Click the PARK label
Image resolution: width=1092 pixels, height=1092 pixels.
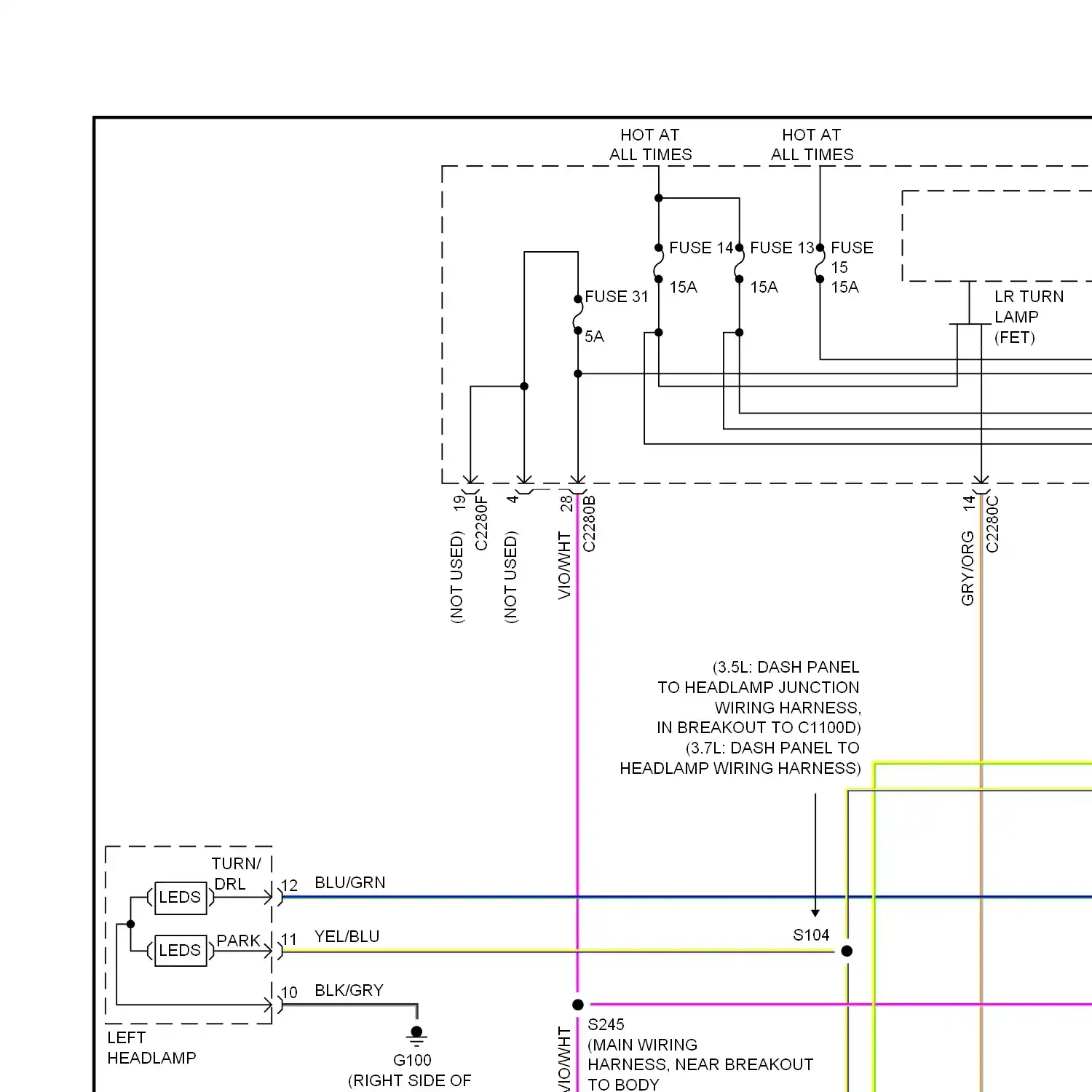coord(238,941)
